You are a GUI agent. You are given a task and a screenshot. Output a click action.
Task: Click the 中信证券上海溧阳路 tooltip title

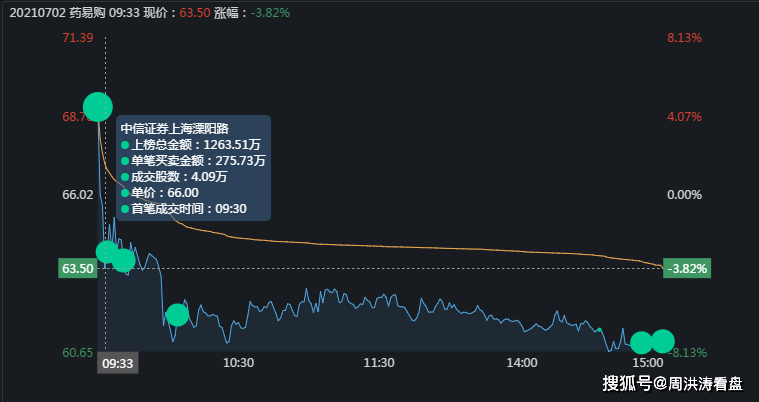(175, 128)
